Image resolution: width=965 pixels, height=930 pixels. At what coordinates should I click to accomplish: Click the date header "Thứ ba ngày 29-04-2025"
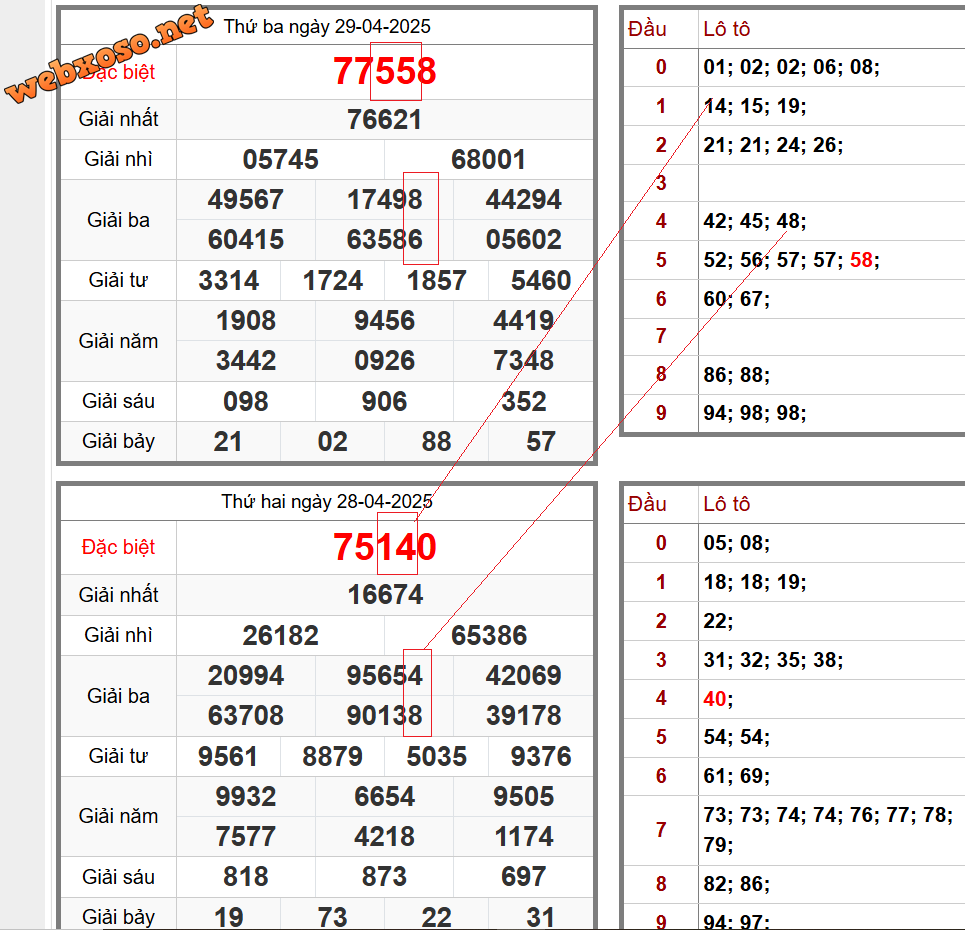327,26
